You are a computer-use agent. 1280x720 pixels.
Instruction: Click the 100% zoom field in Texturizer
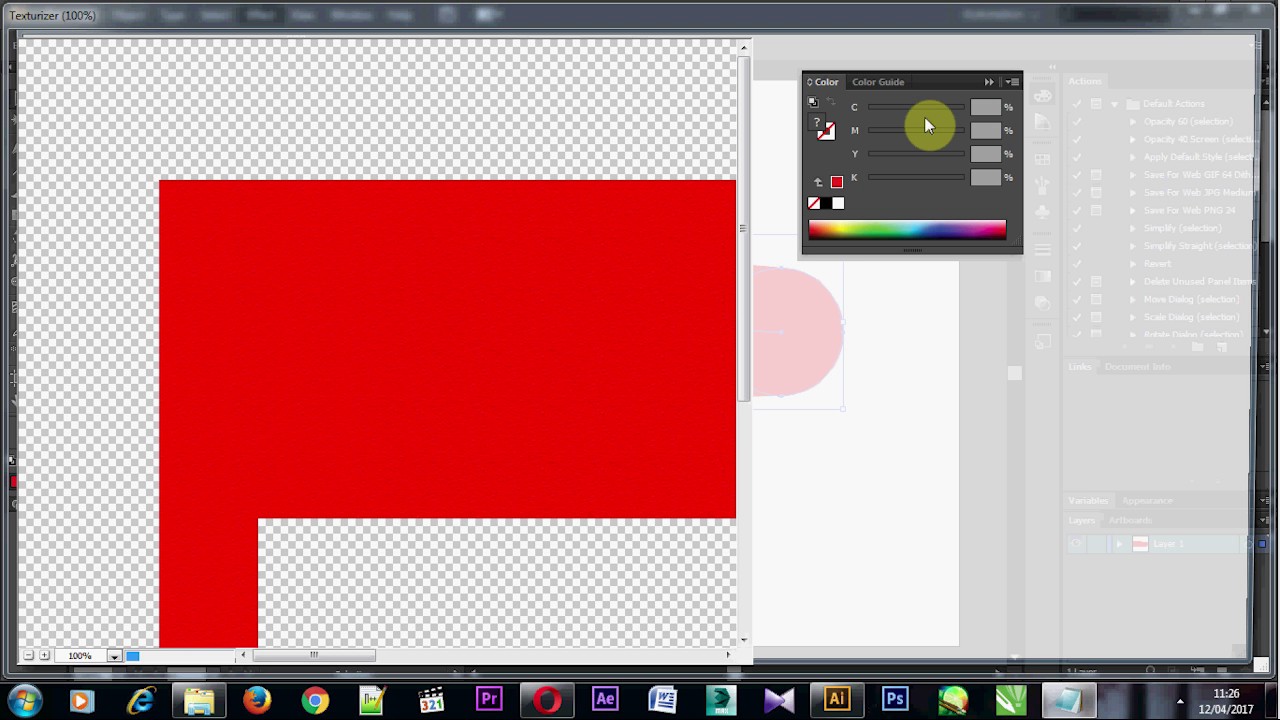point(80,656)
